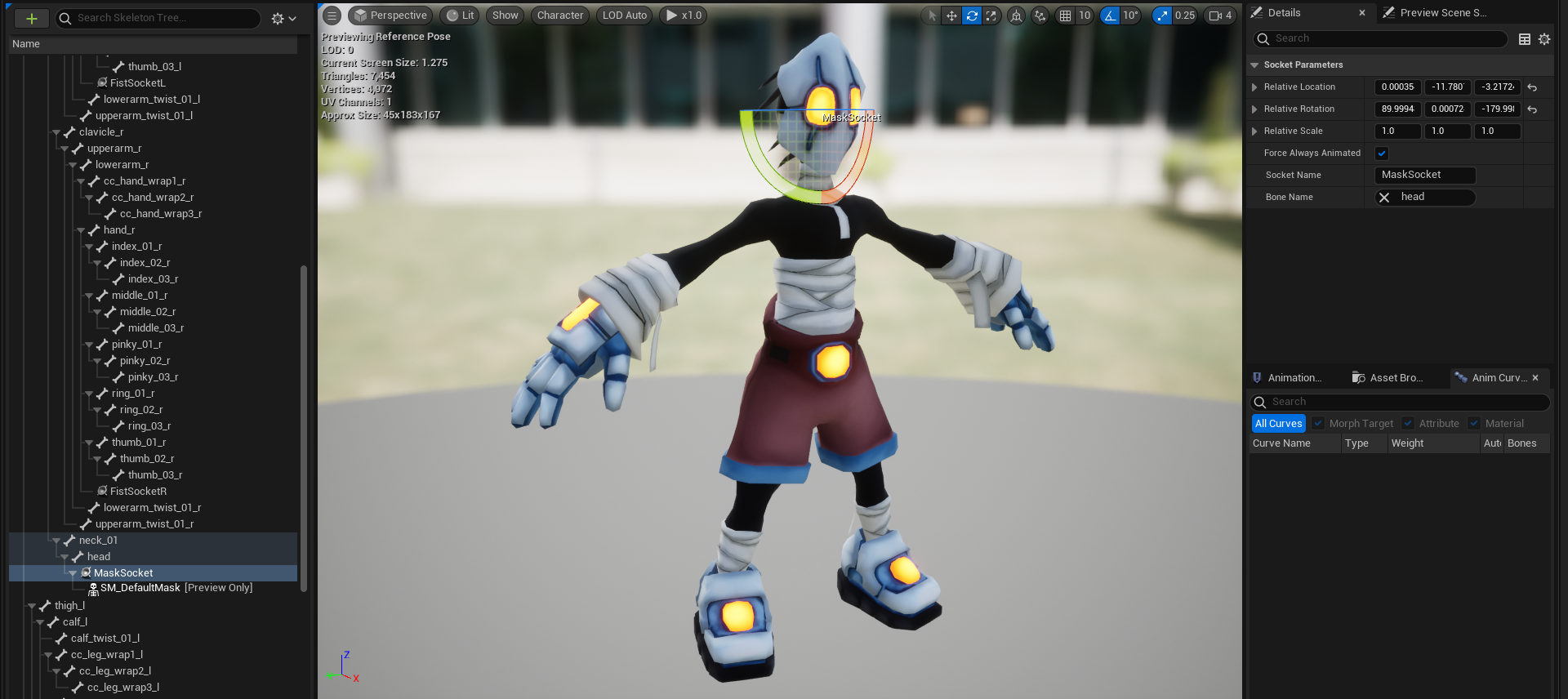Click the green plus add button
The image size is (1568, 699).
click(x=31, y=18)
